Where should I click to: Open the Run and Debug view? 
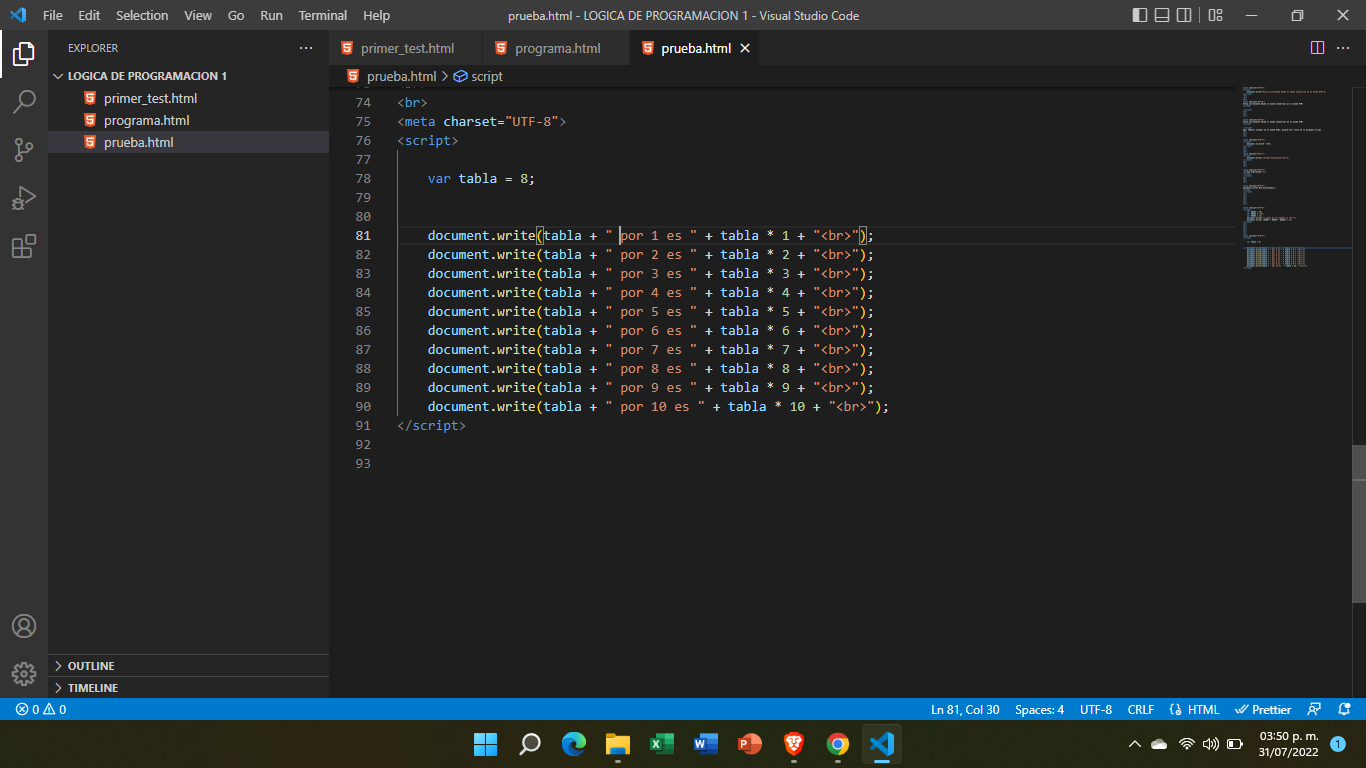click(24, 198)
